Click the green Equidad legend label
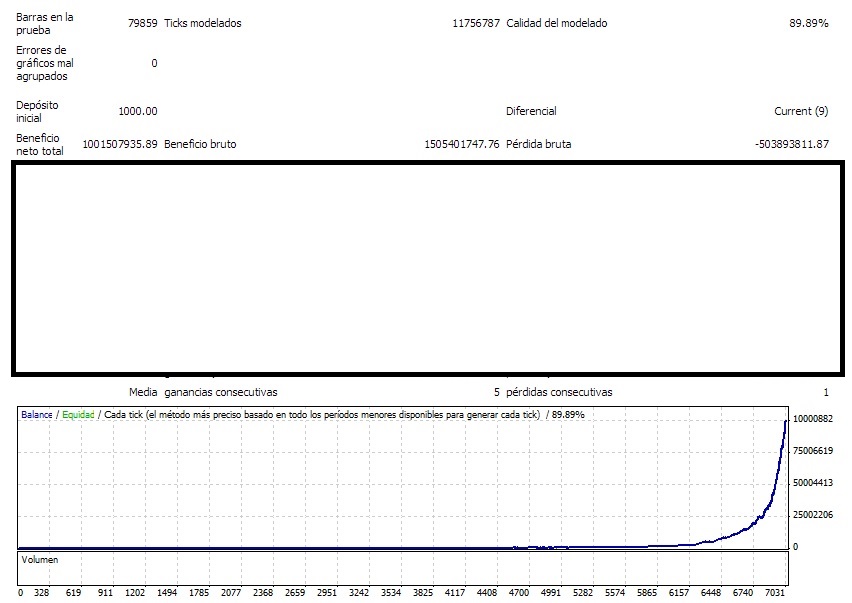852x603 pixels. 79,414
